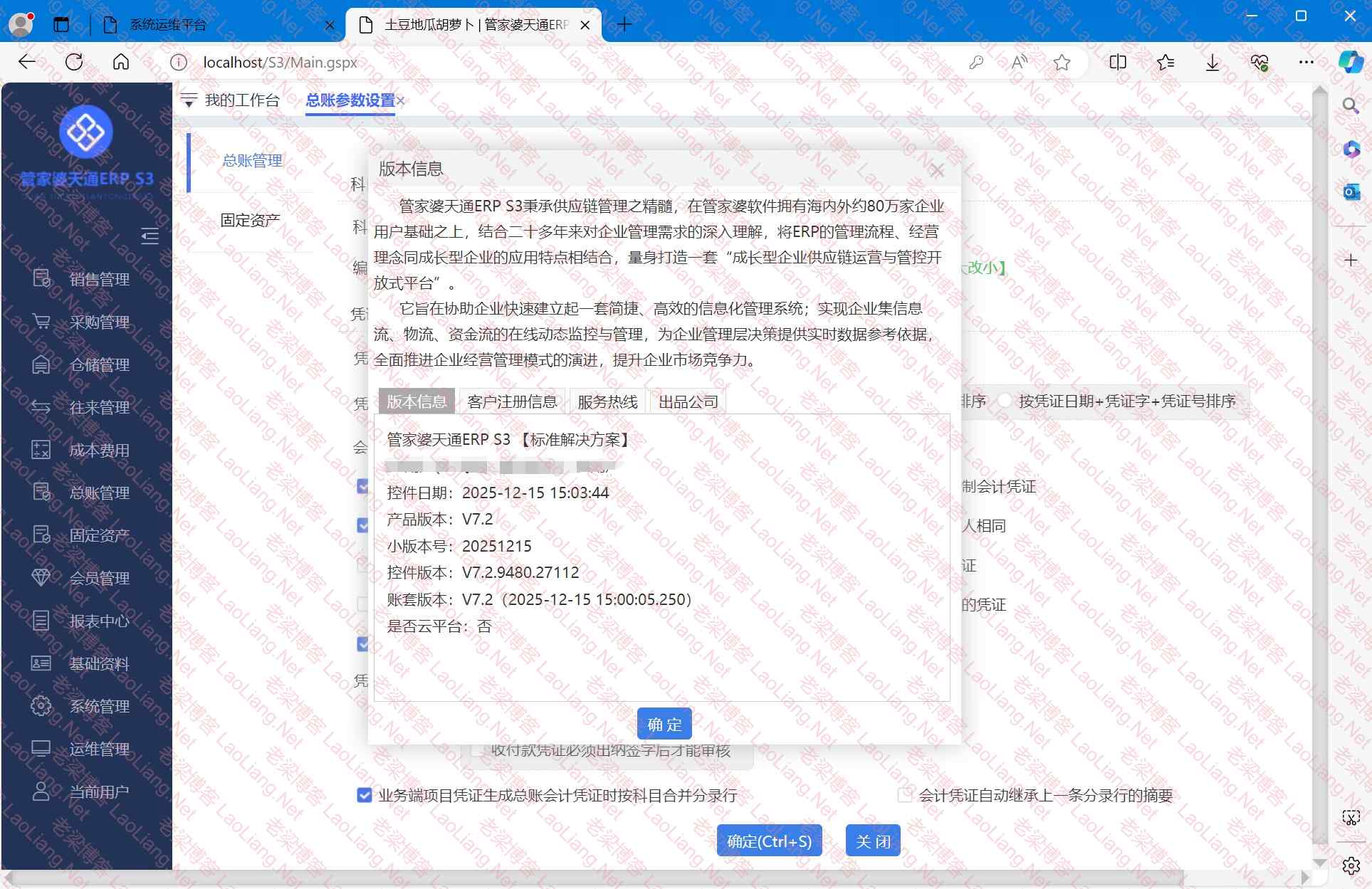1372x889 pixels.
Task: Switch to 客户注册信息 tab
Action: pyautogui.click(x=512, y=401)
